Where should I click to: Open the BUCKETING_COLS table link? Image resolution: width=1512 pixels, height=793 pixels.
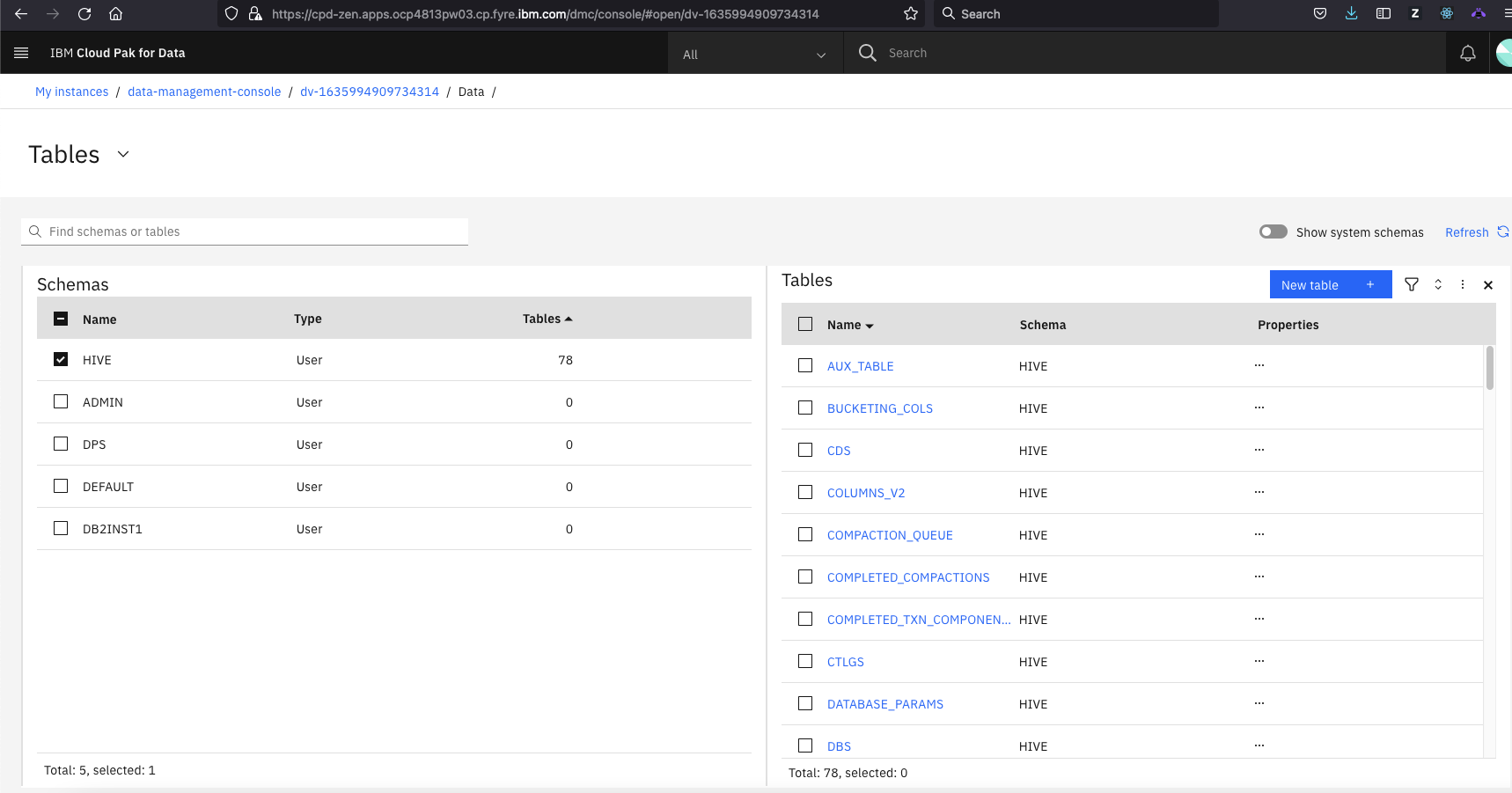880,408
